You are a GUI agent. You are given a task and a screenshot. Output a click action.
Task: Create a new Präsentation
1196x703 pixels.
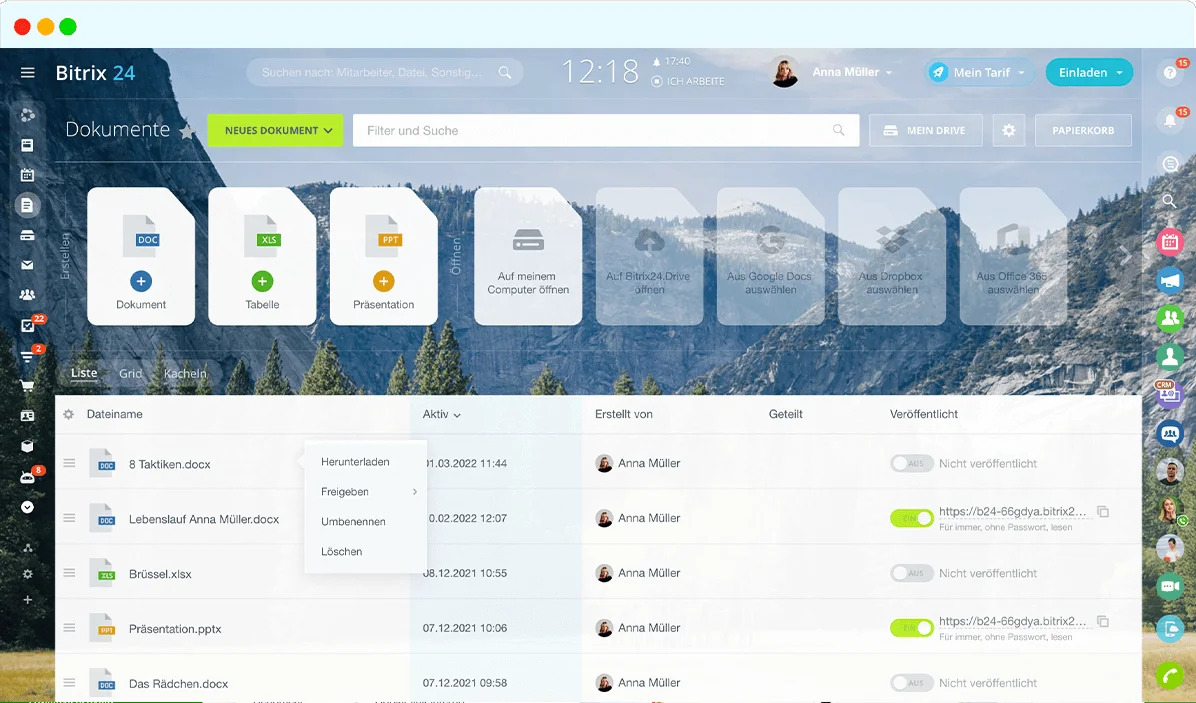[x=384, y=257]
